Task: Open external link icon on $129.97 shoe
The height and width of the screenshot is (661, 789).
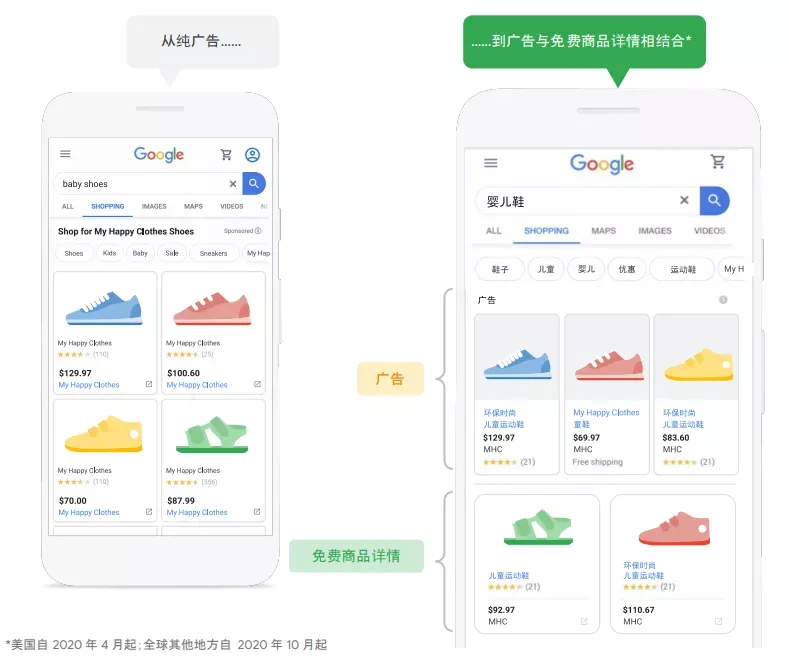Action: (149, 384)
